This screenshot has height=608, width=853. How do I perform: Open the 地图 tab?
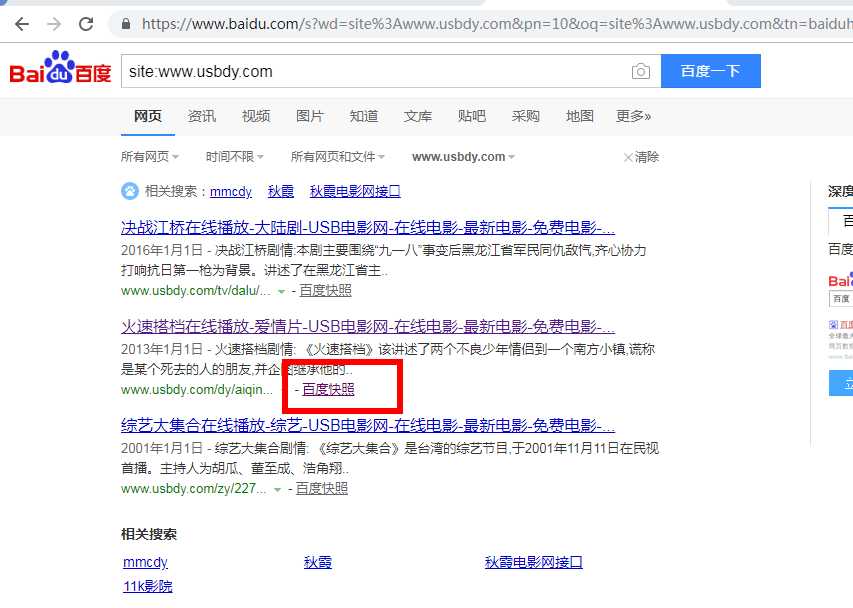[x=579, y=116]
